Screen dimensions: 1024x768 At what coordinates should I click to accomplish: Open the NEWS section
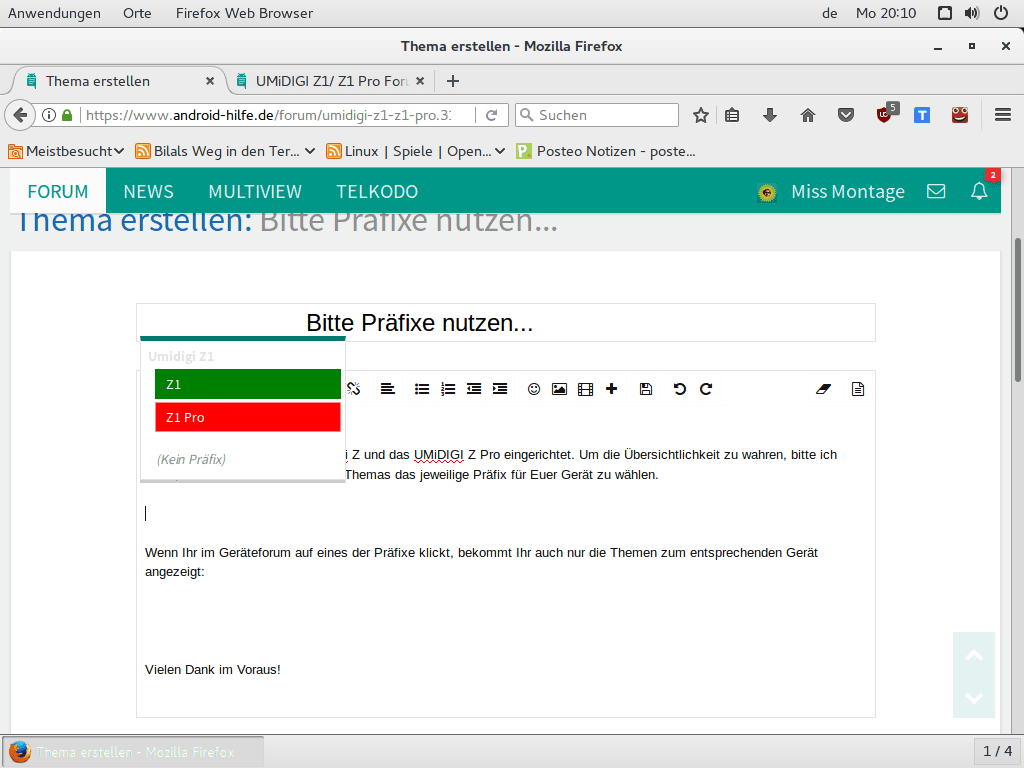(x=148, y=191)
